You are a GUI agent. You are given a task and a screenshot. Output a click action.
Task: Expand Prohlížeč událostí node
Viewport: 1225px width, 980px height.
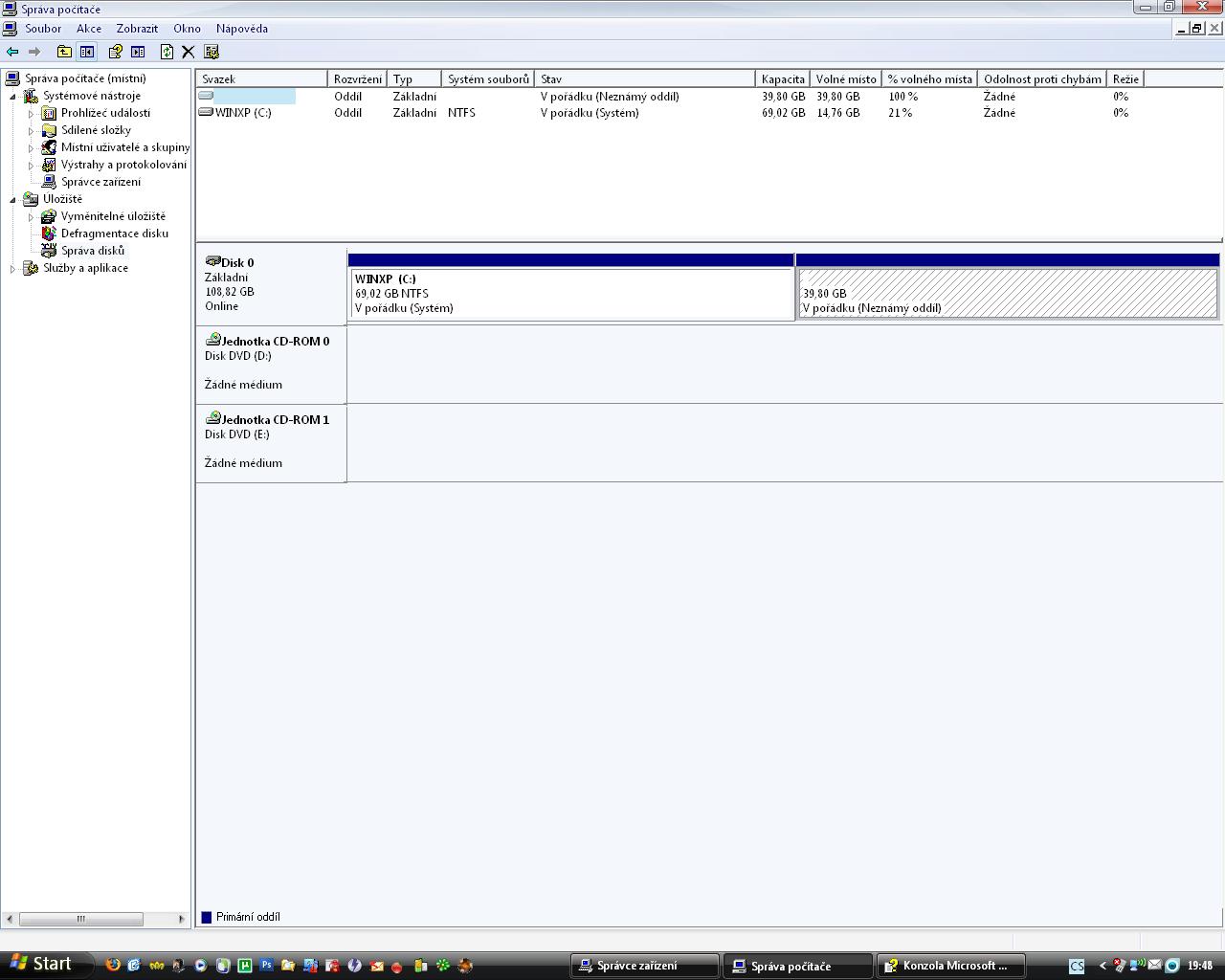[x=31, y=114]
